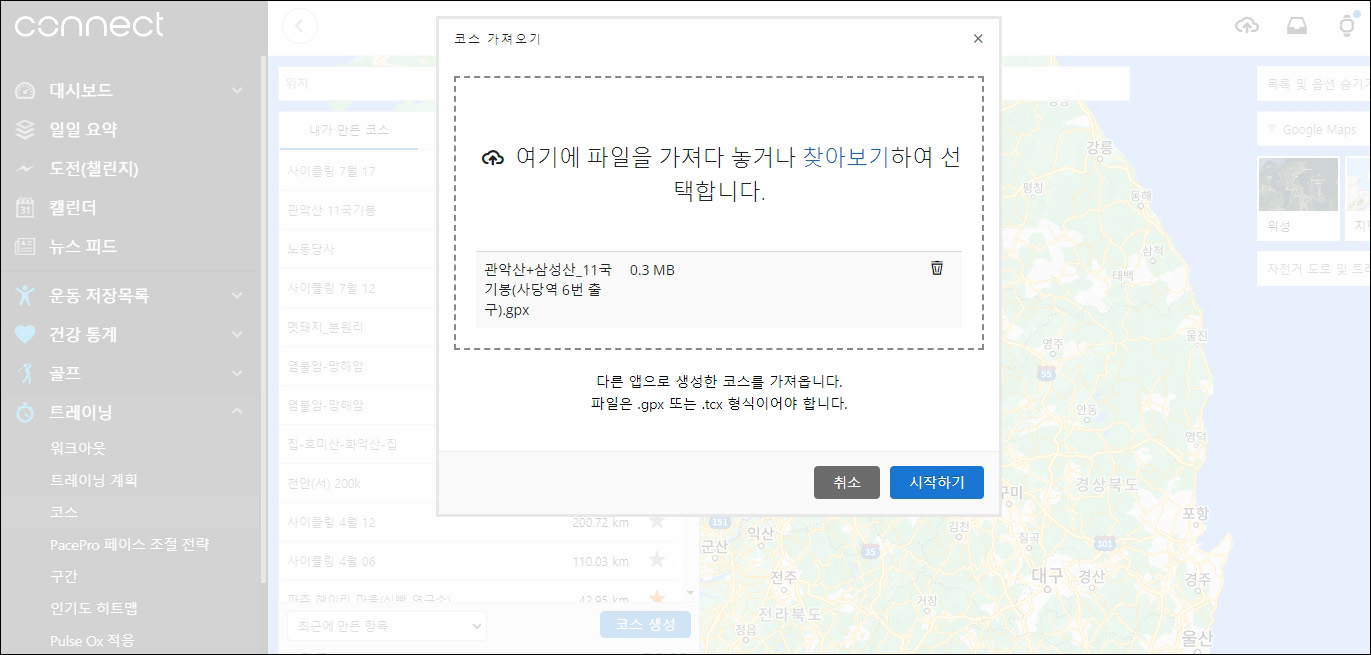Click the 자전거 도로 overlay button
This screenshot has height=655, width=1371.
[1313, 269]
